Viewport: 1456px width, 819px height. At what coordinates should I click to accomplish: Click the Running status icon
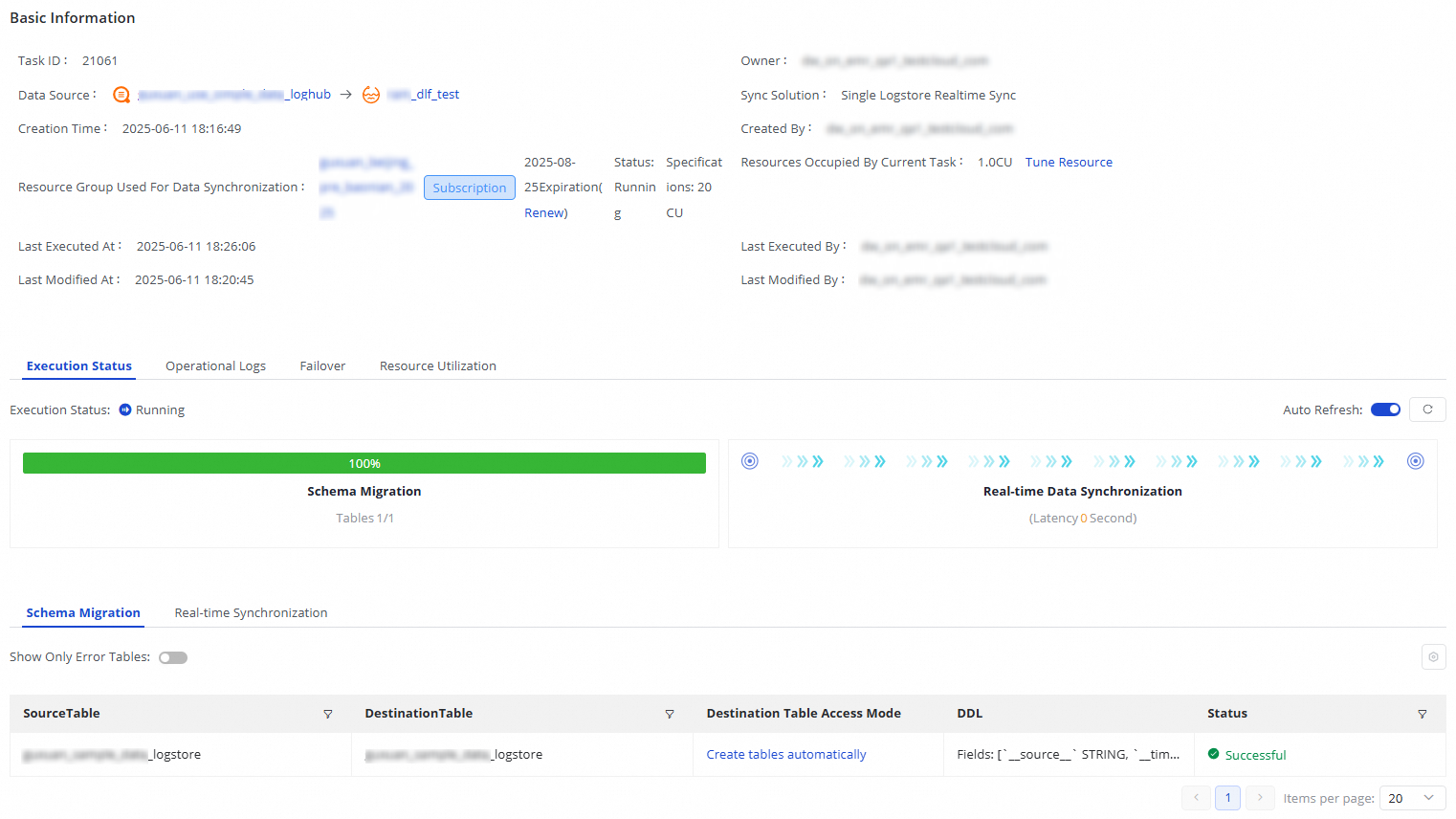pos(125,409)
